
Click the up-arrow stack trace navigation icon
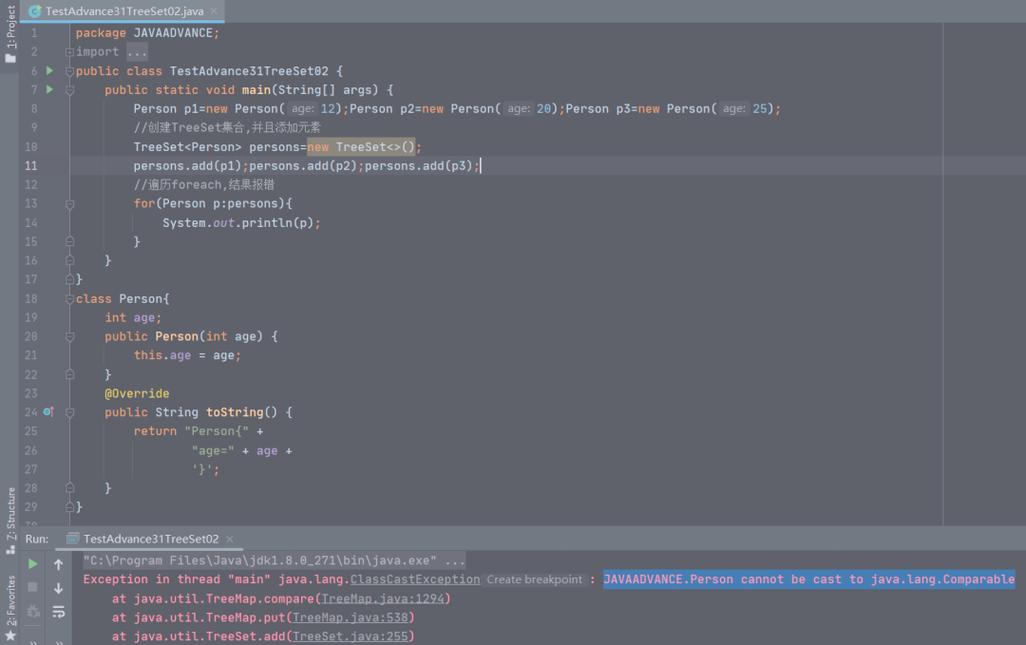tap(58, 564)
